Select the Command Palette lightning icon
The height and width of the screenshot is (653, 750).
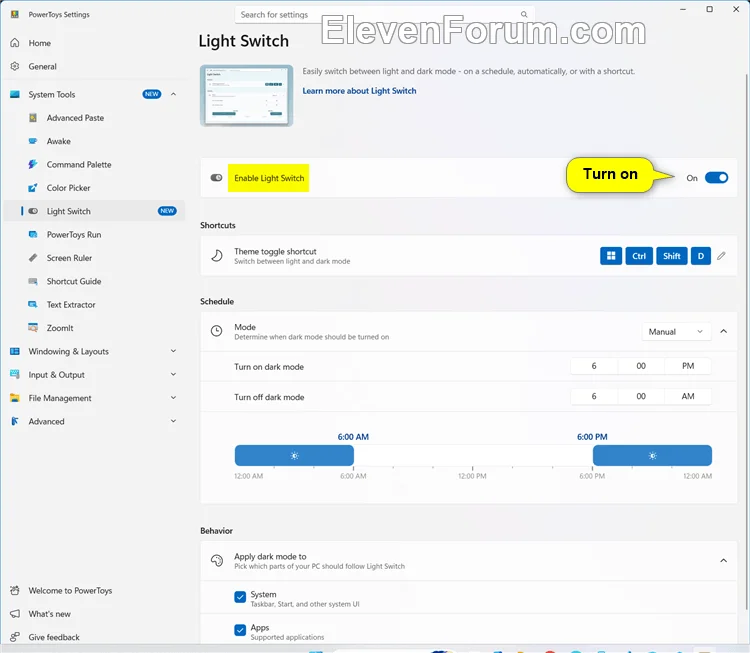[33, 165]
